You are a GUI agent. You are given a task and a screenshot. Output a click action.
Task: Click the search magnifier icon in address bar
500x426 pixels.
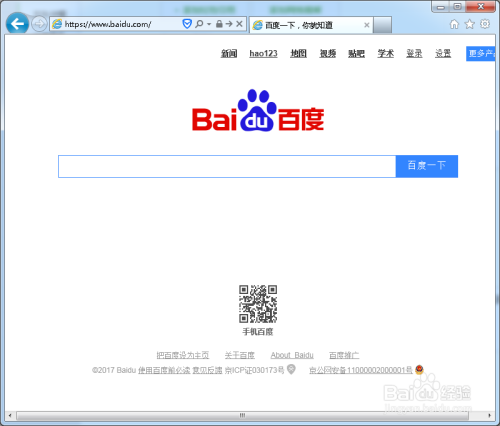click(x=199, y=24)
